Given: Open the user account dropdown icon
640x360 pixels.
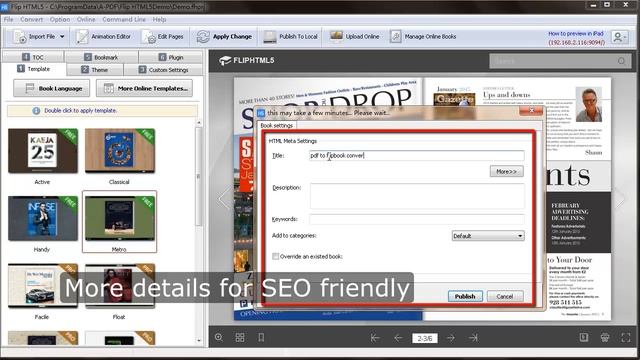Looking at the screenshot, I should pyautogui.click(x=619, y=37).
